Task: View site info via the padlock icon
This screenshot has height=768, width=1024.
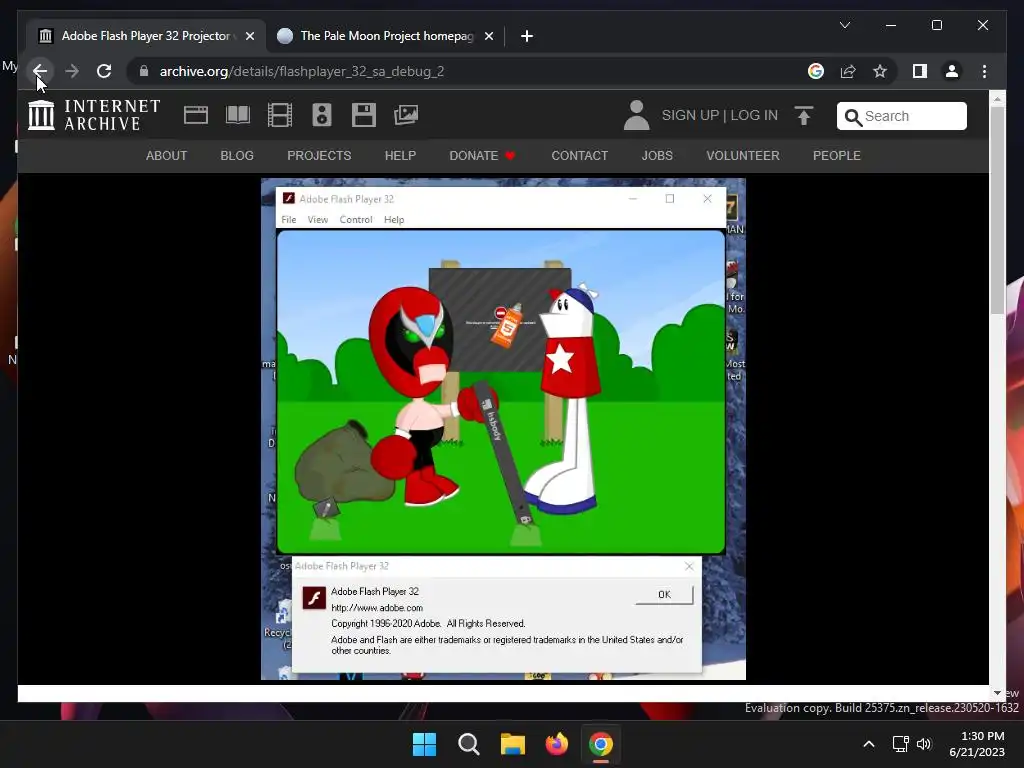Action: pyautogui.click(x=144, y=71)
